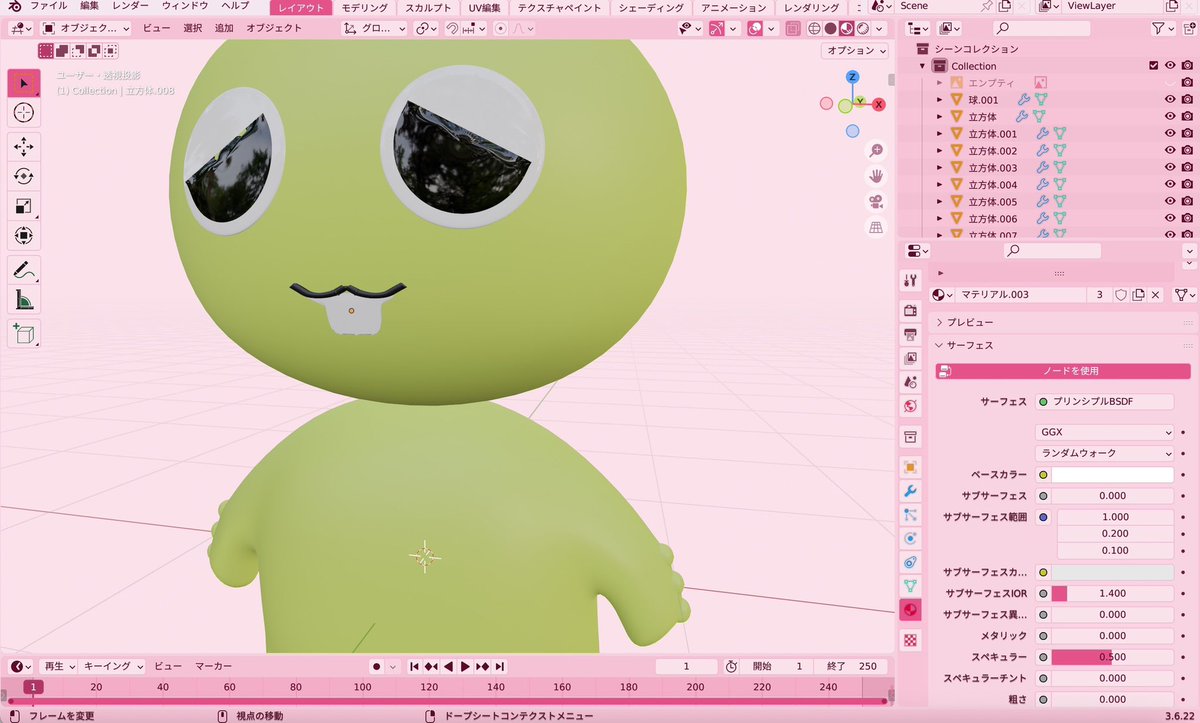Open the ファイル menu
1200x723 pixels.
pyautogui.click(x=48, y=6)
